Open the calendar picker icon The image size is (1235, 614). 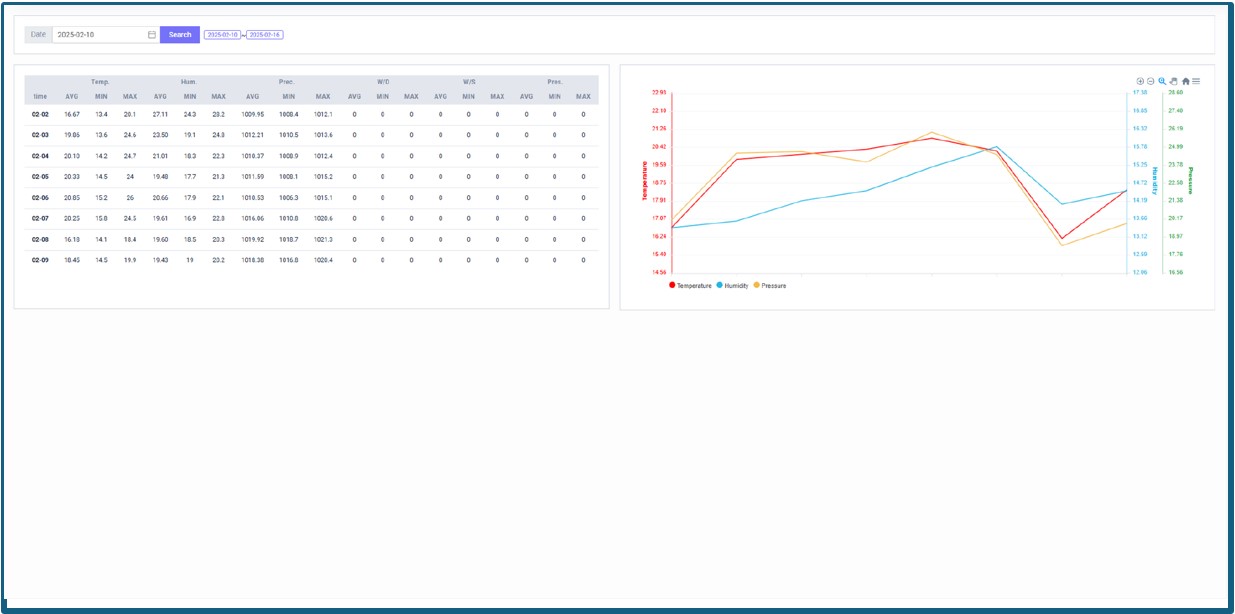[x=152, y=35]
